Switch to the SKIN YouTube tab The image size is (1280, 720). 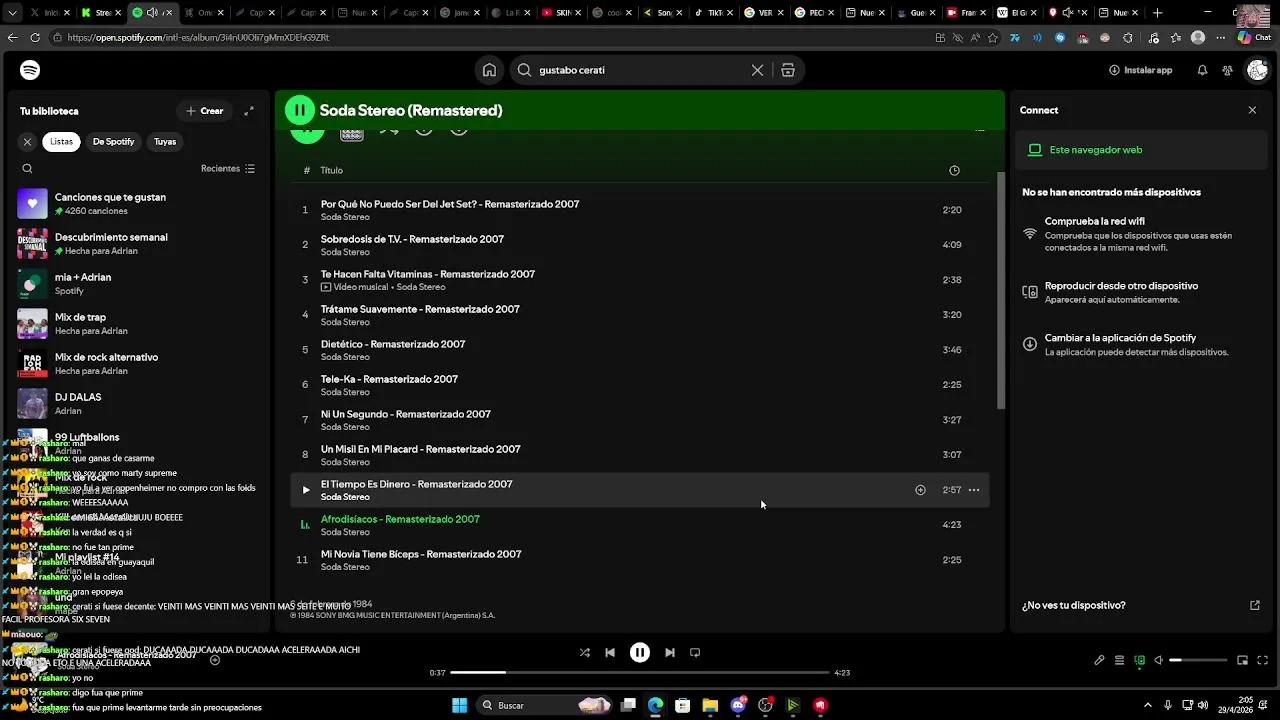coord(559,13)
